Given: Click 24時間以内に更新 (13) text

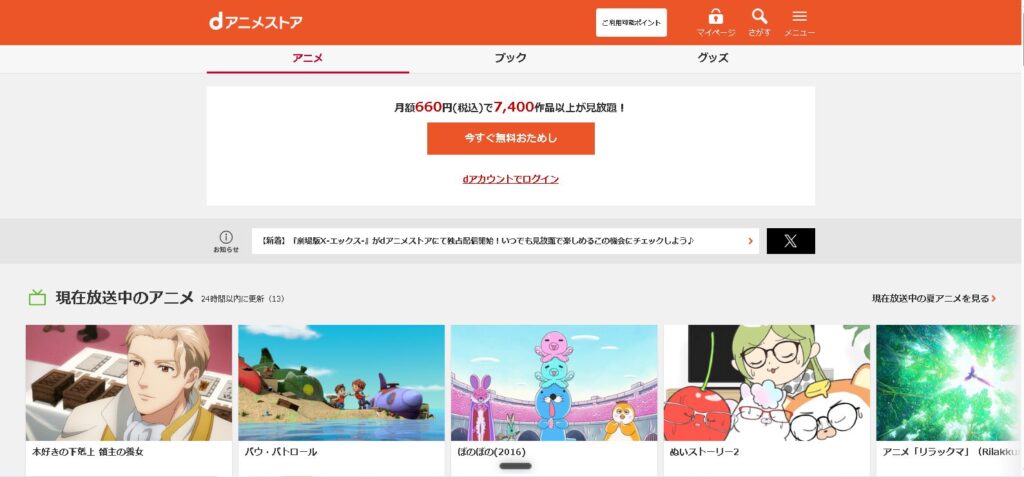Looking at the screenshot, I should pos(242,299).
